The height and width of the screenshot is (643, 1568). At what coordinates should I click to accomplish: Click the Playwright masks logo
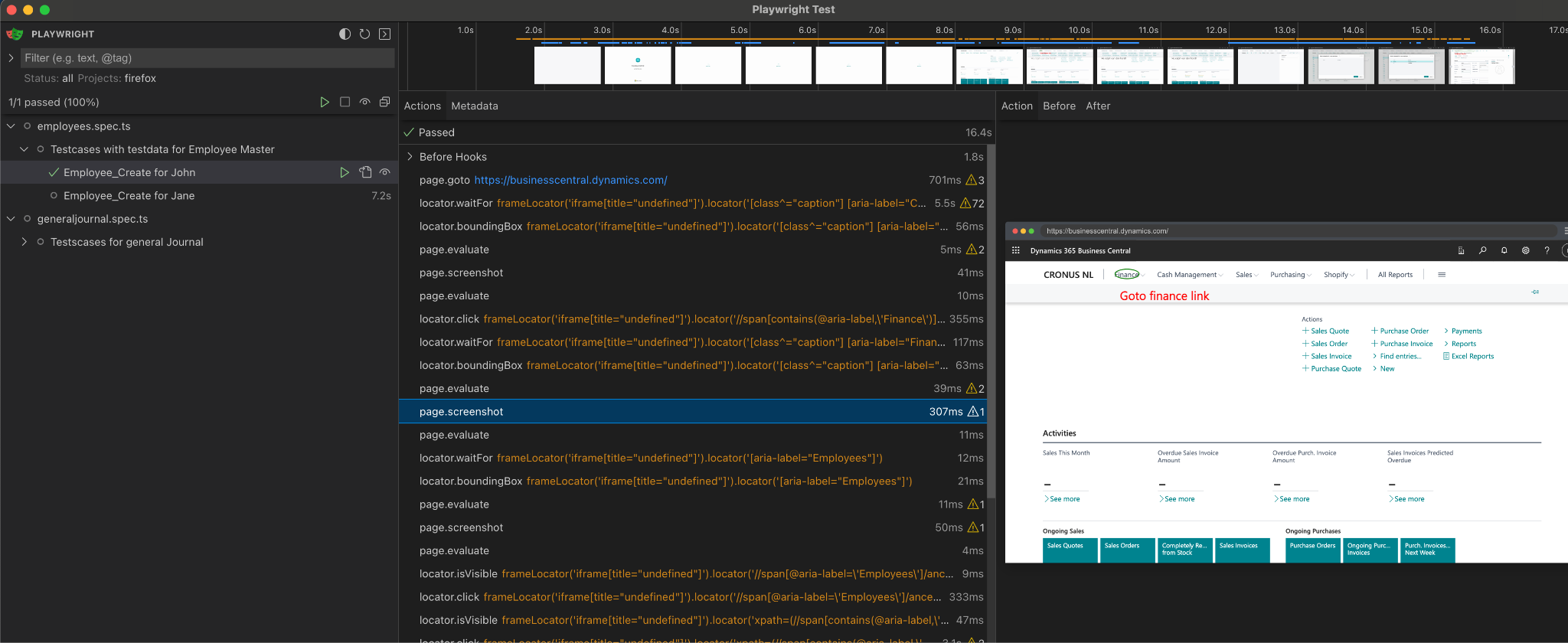coord(15,34)
